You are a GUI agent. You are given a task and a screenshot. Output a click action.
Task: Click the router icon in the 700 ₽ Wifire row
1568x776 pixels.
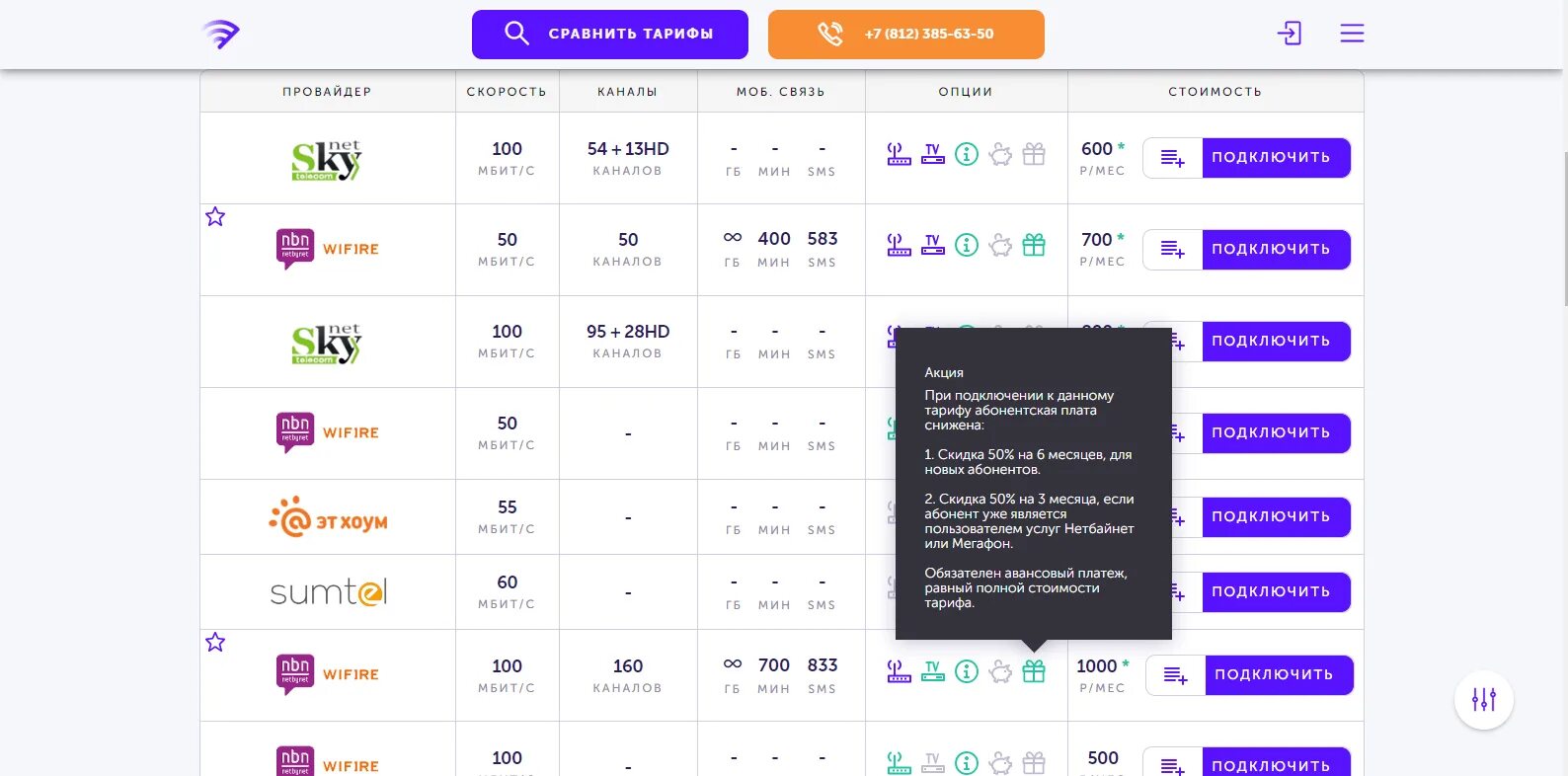(x=899, y=245)
